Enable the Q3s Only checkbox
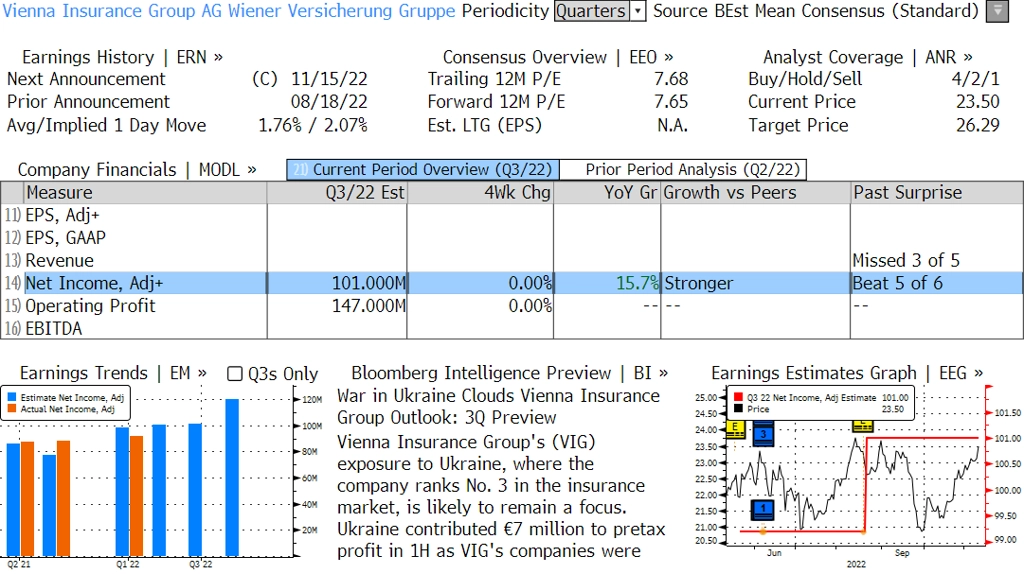Viewport: 1024px width, 574px height. pyautogui.click(x=234, y=374)
